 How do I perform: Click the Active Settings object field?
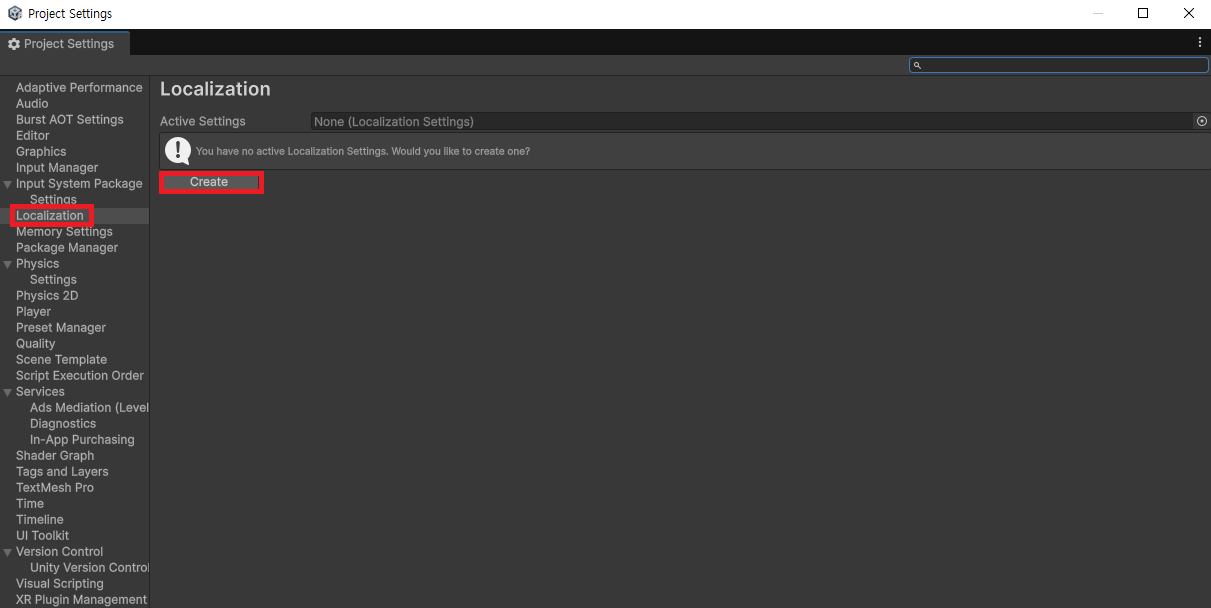pyautogui.click(x=752, y=121)
